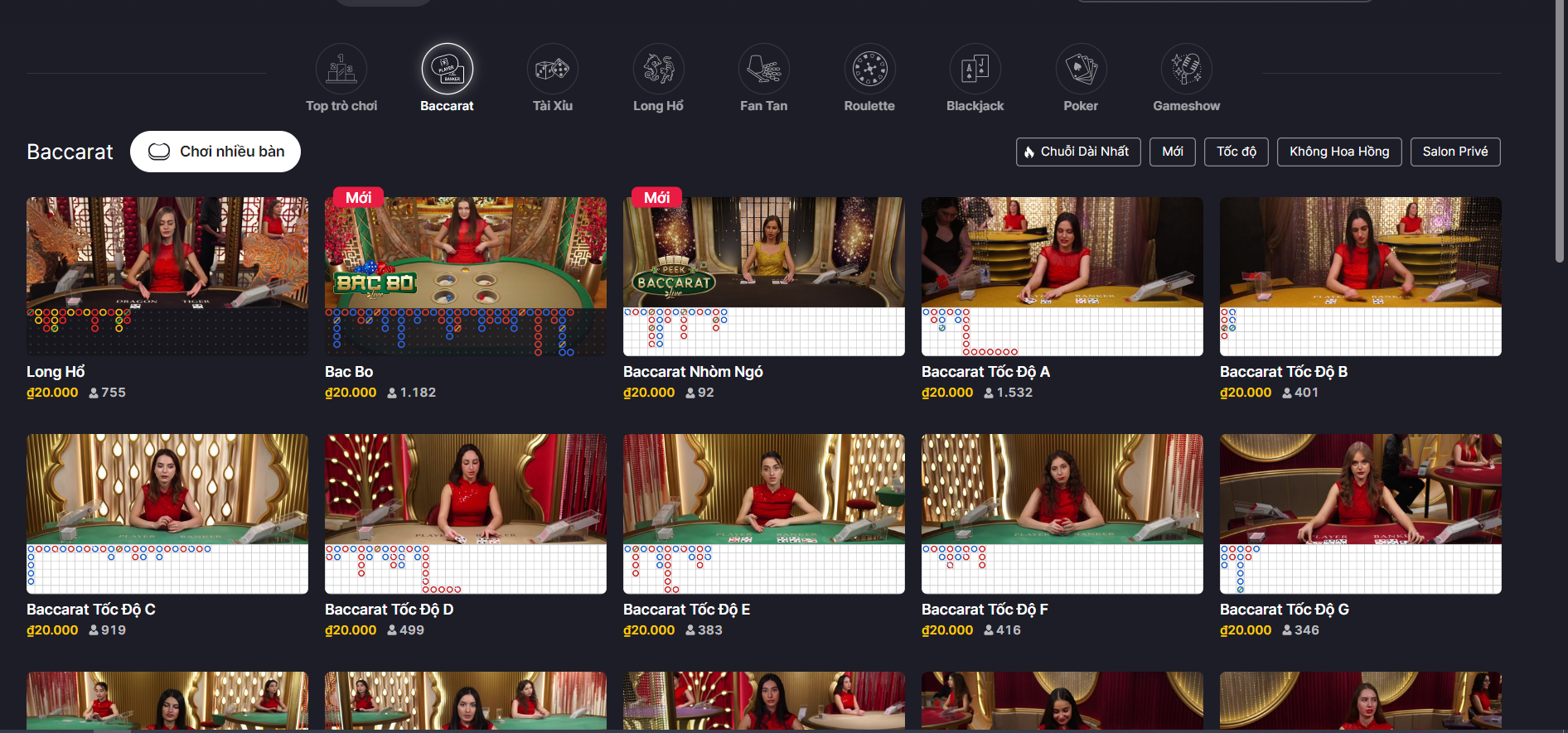The image size is (1568, 733).
Task: Click the Long Hổ game title
Action: (56, 372)
